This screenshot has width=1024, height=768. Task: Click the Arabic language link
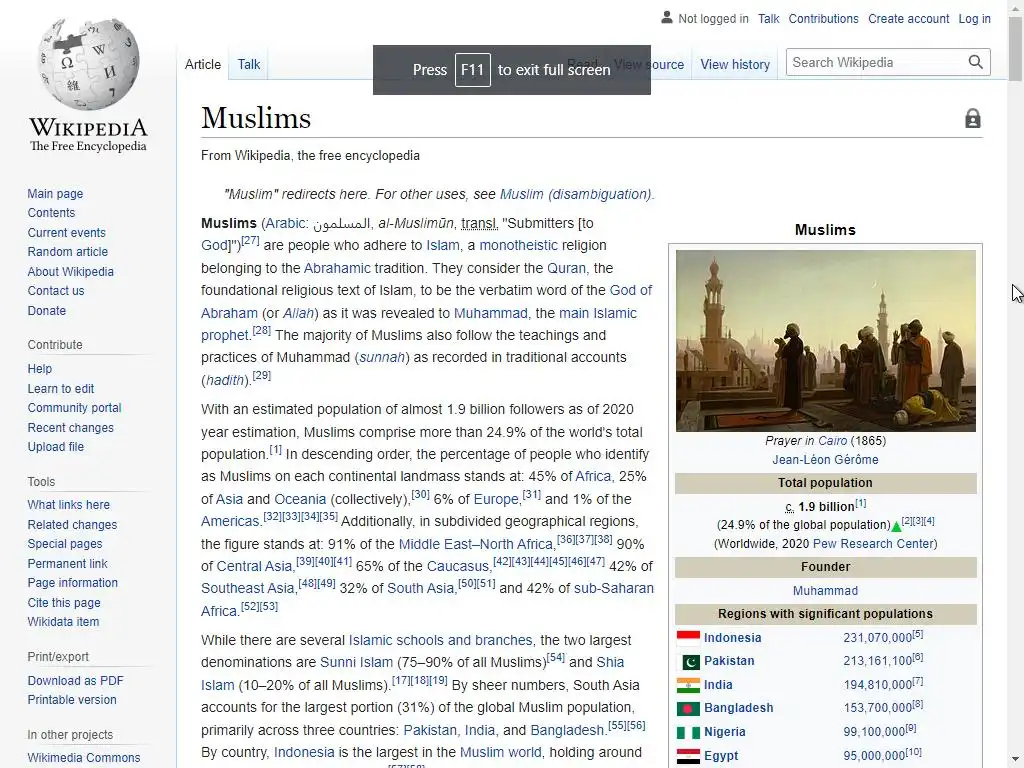click(285, 223)
